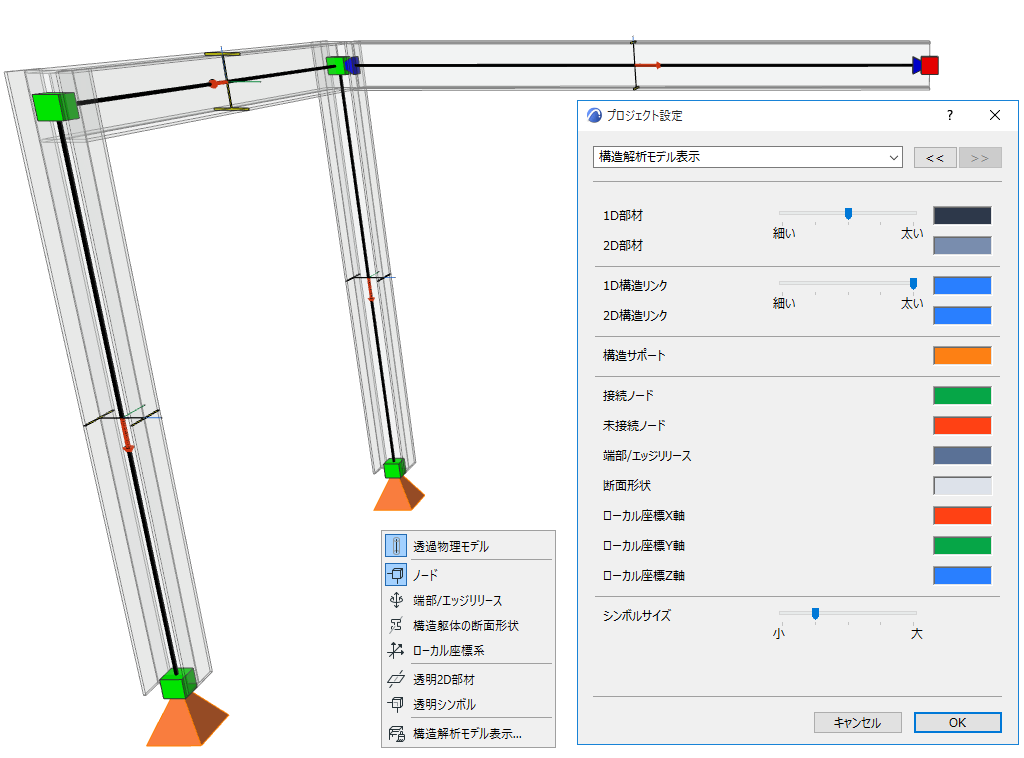Click the dialog help question mark
The height and width of the screenshot is (758, 1024).
click(x=950, y=116)
